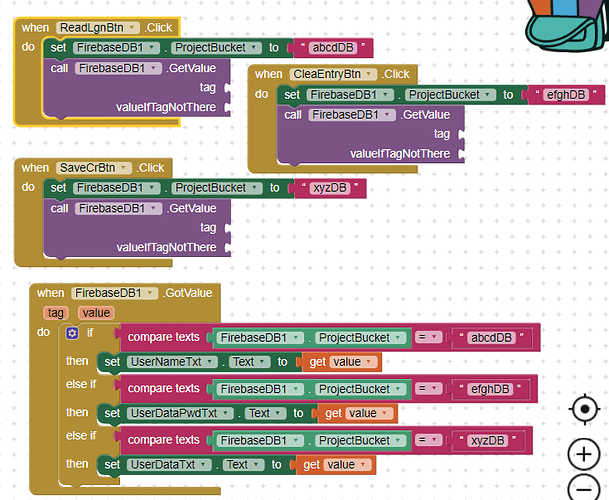Open ProjectBucket dropdown in CleaEntryBtn block
Image resolution: width=609 pixels, height=500 pixels.
point(451,95)
